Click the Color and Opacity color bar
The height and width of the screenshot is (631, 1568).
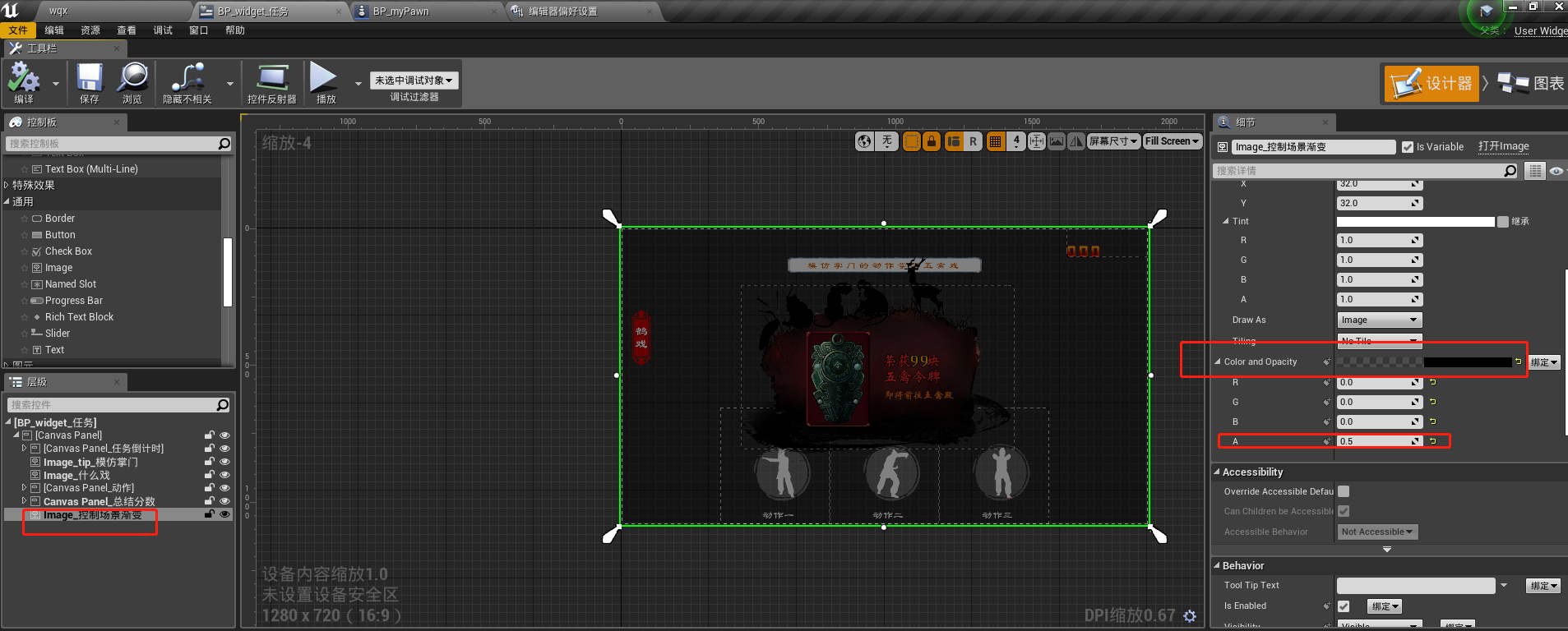pyautogui.click(x=1424, y=362)
